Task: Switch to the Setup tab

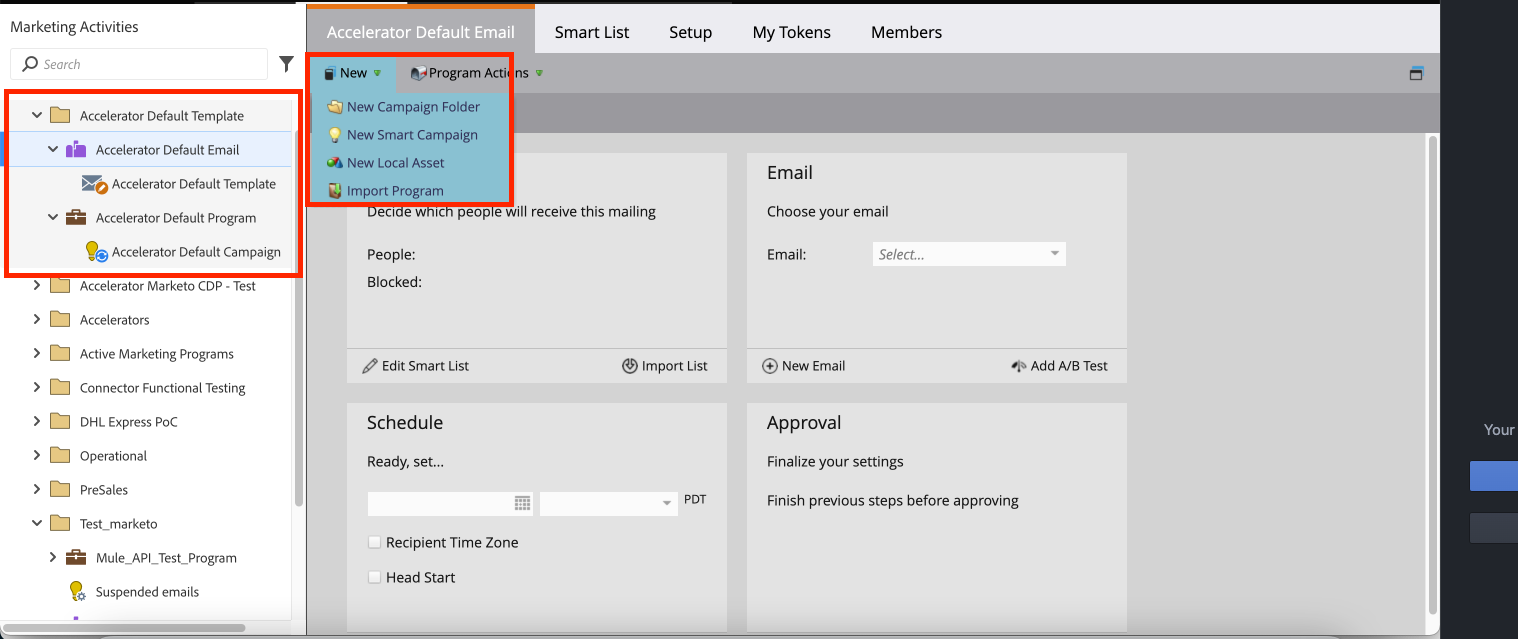Action: [x=691, y=32]
